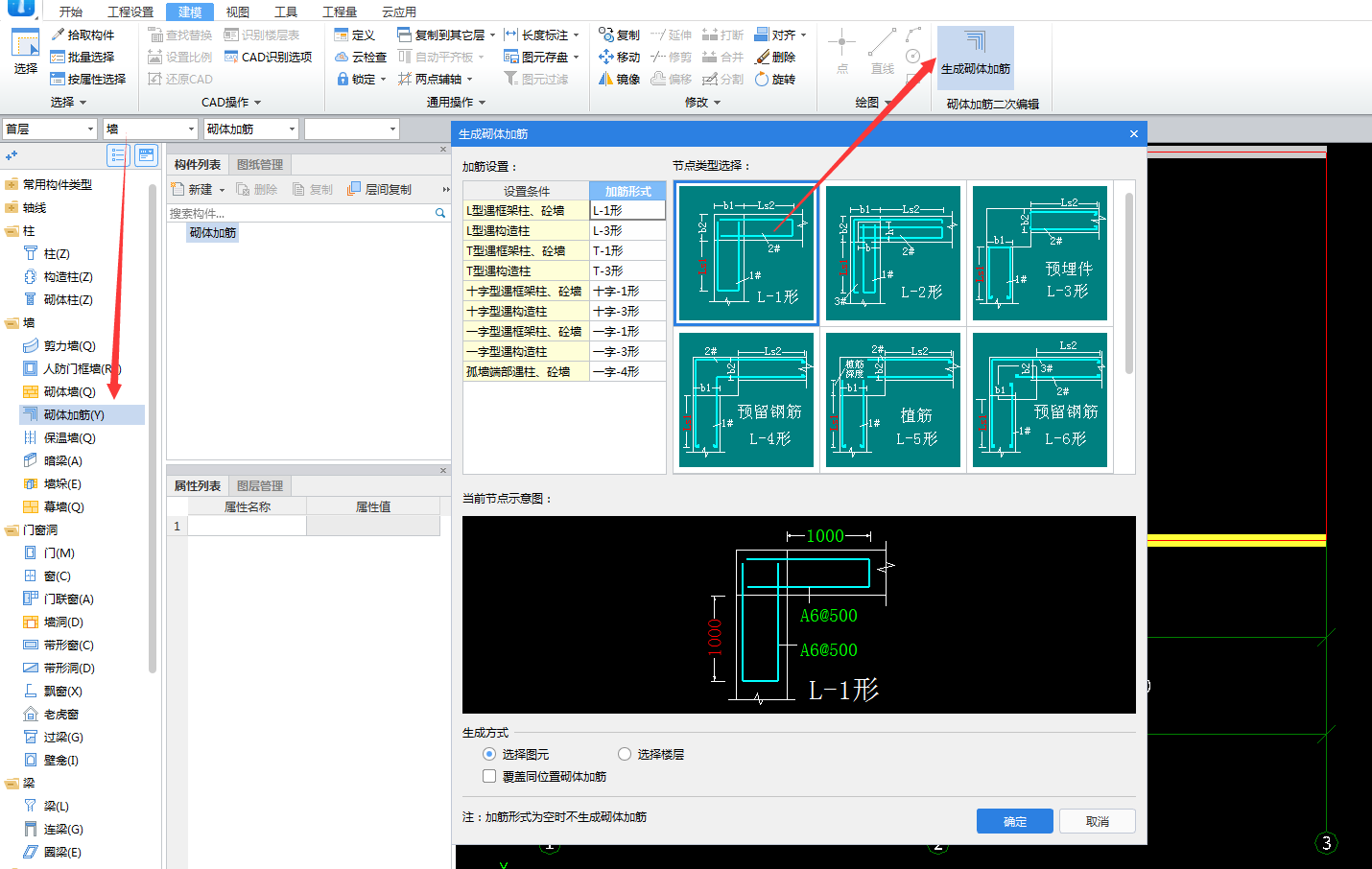This screenshot has height=869, width=1372.
Task: Select the L-2形 node type thumbnail
Action: [892, 253]
